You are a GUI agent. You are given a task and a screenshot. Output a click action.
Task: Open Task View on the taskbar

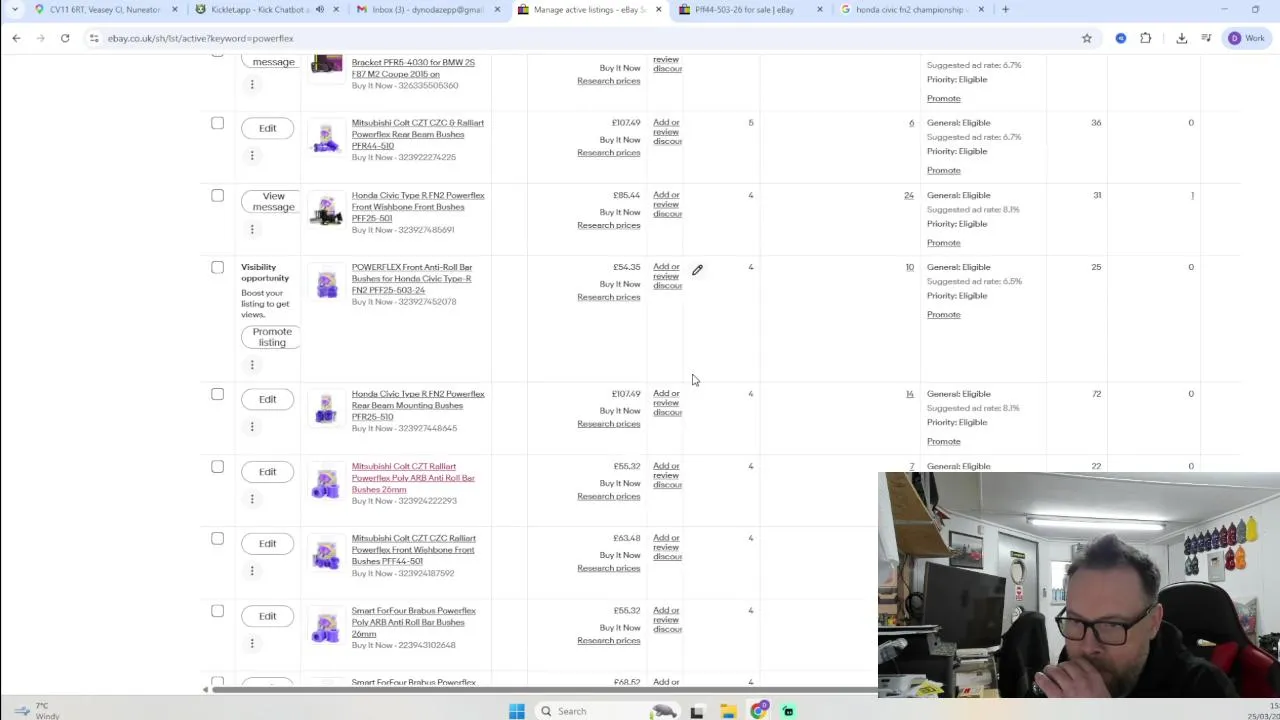click(697, 711)
